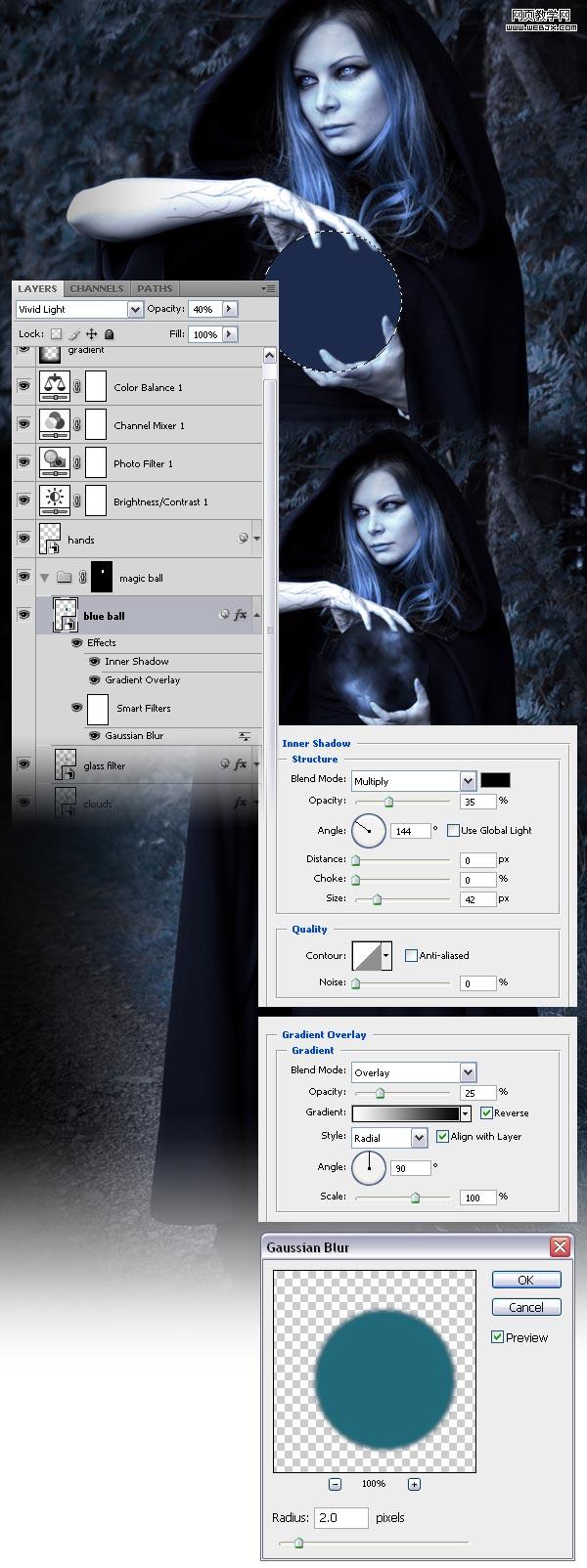Hide the Channel Mixer 1 layer
Screen dimensions: 587x1568
click(x=23, y=425)
